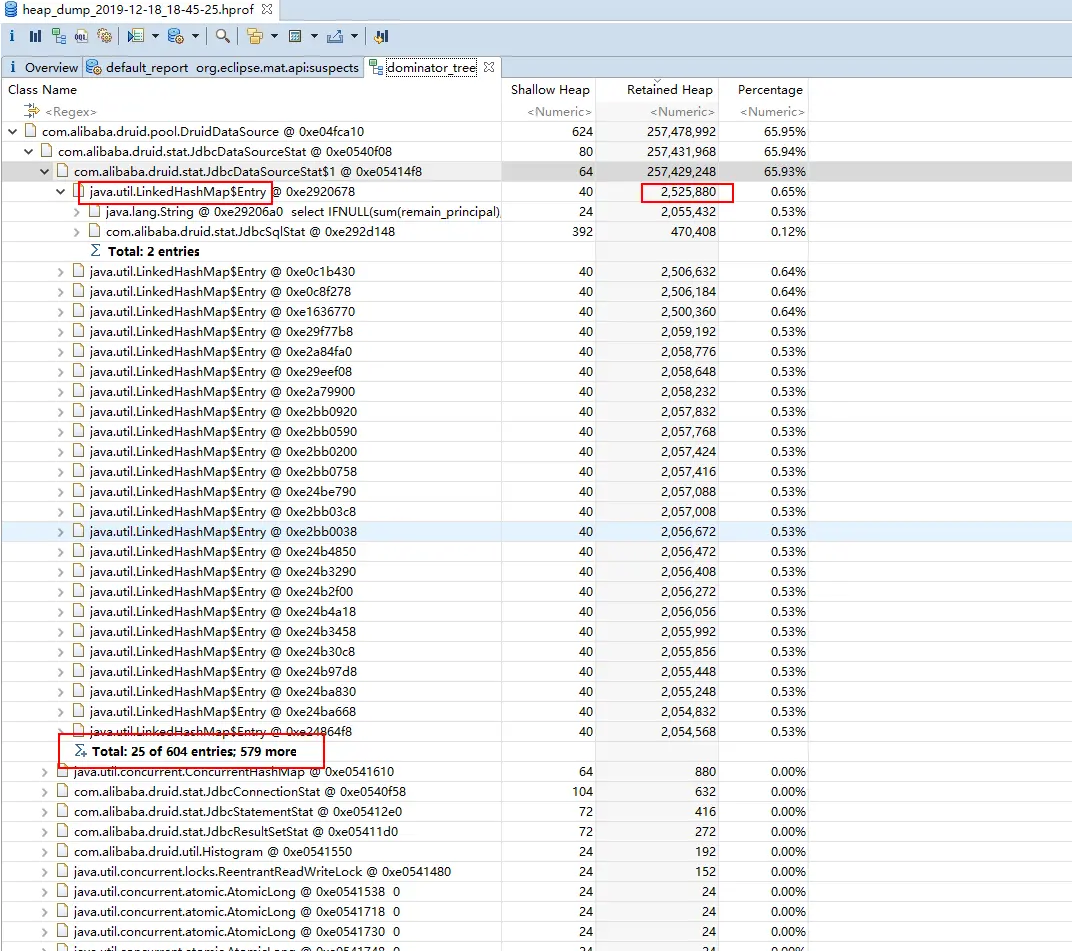Click object icon of JdbcResultSetStat row
This screenshot has height=951, width=1072.
pos(63,831)
